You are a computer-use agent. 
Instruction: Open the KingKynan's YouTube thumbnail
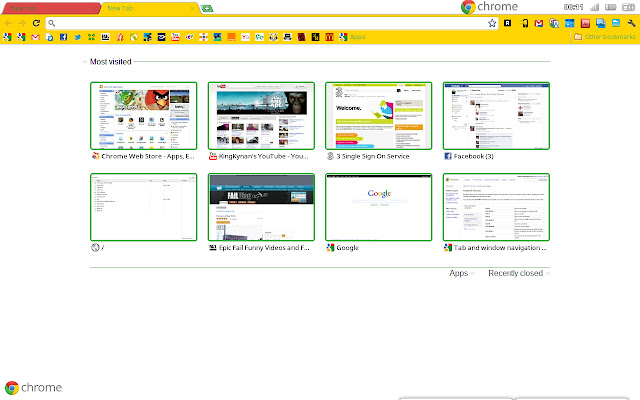click(261, 116)
